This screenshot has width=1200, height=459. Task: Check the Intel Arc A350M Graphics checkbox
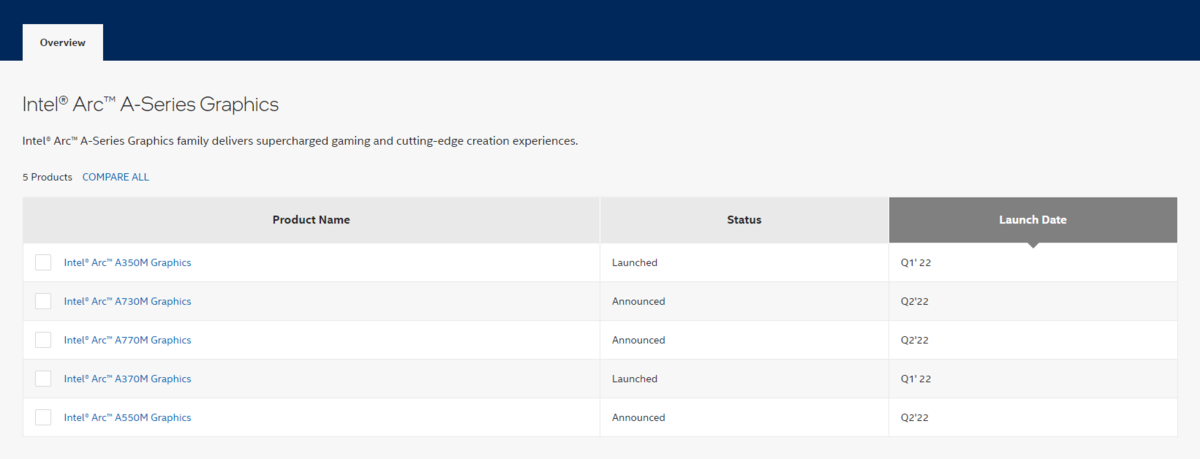coord(43,262)
